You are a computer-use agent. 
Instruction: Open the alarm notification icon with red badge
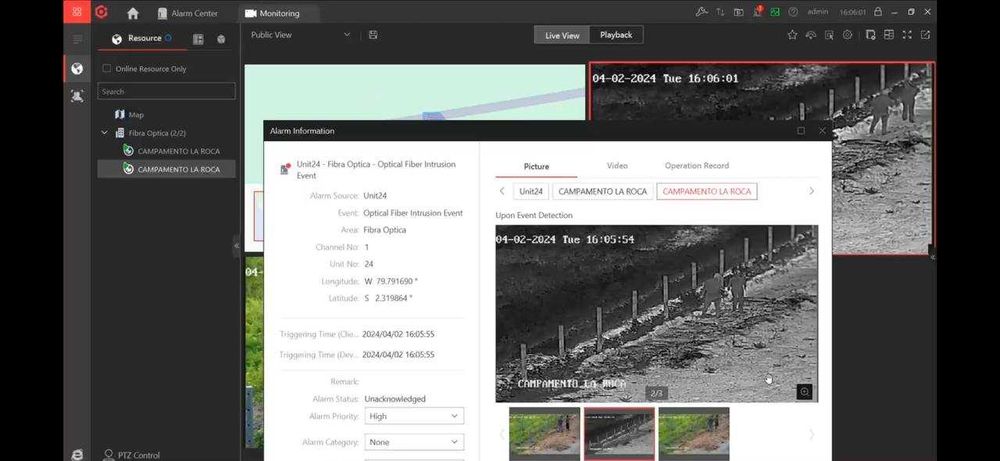coord(757,11)
